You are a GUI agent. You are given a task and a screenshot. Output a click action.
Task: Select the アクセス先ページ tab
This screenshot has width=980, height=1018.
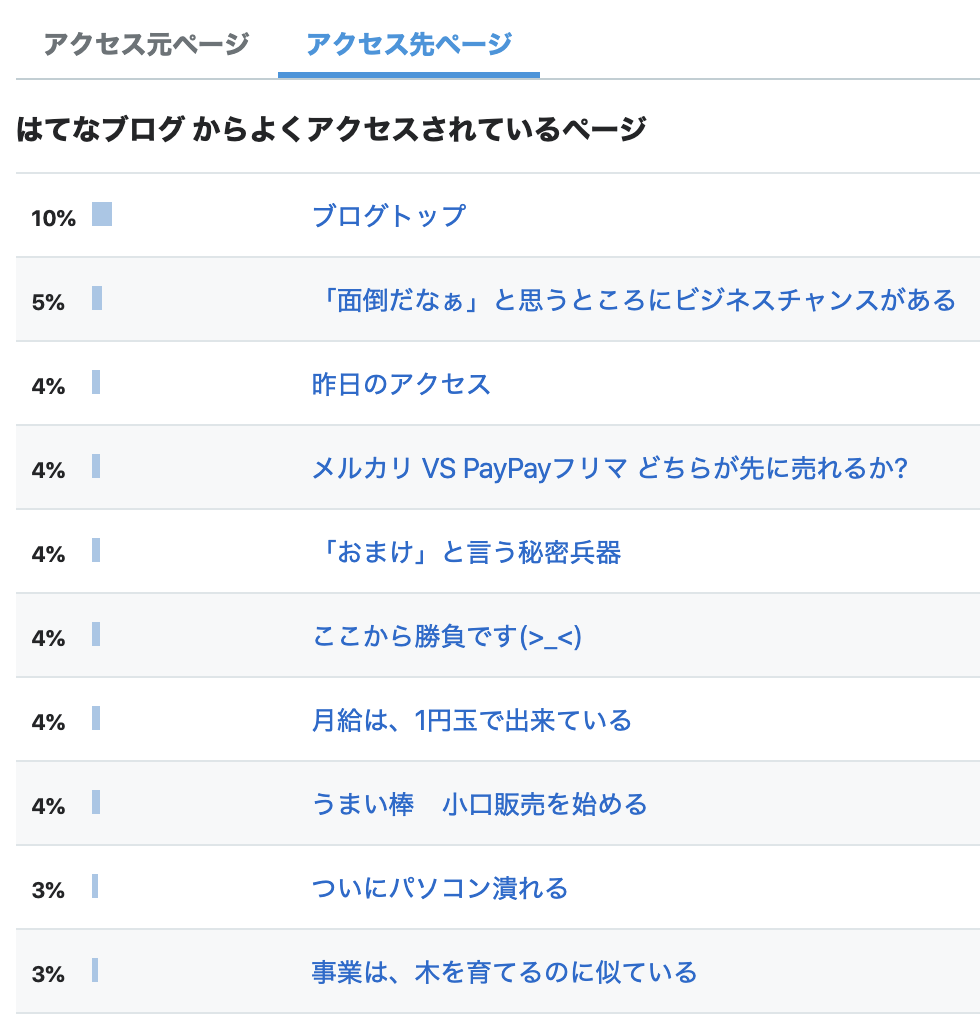[408, 44]
